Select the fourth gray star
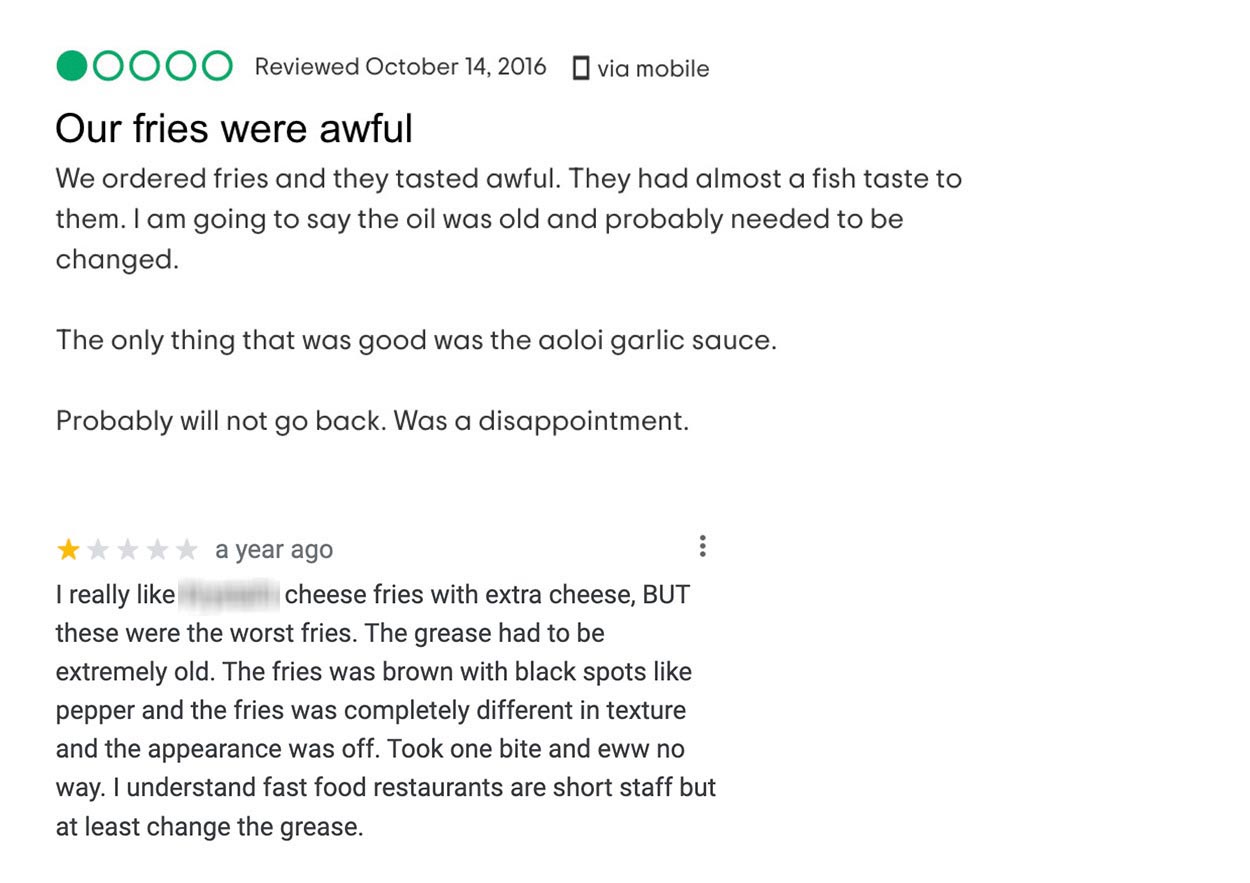 (155, 547)
